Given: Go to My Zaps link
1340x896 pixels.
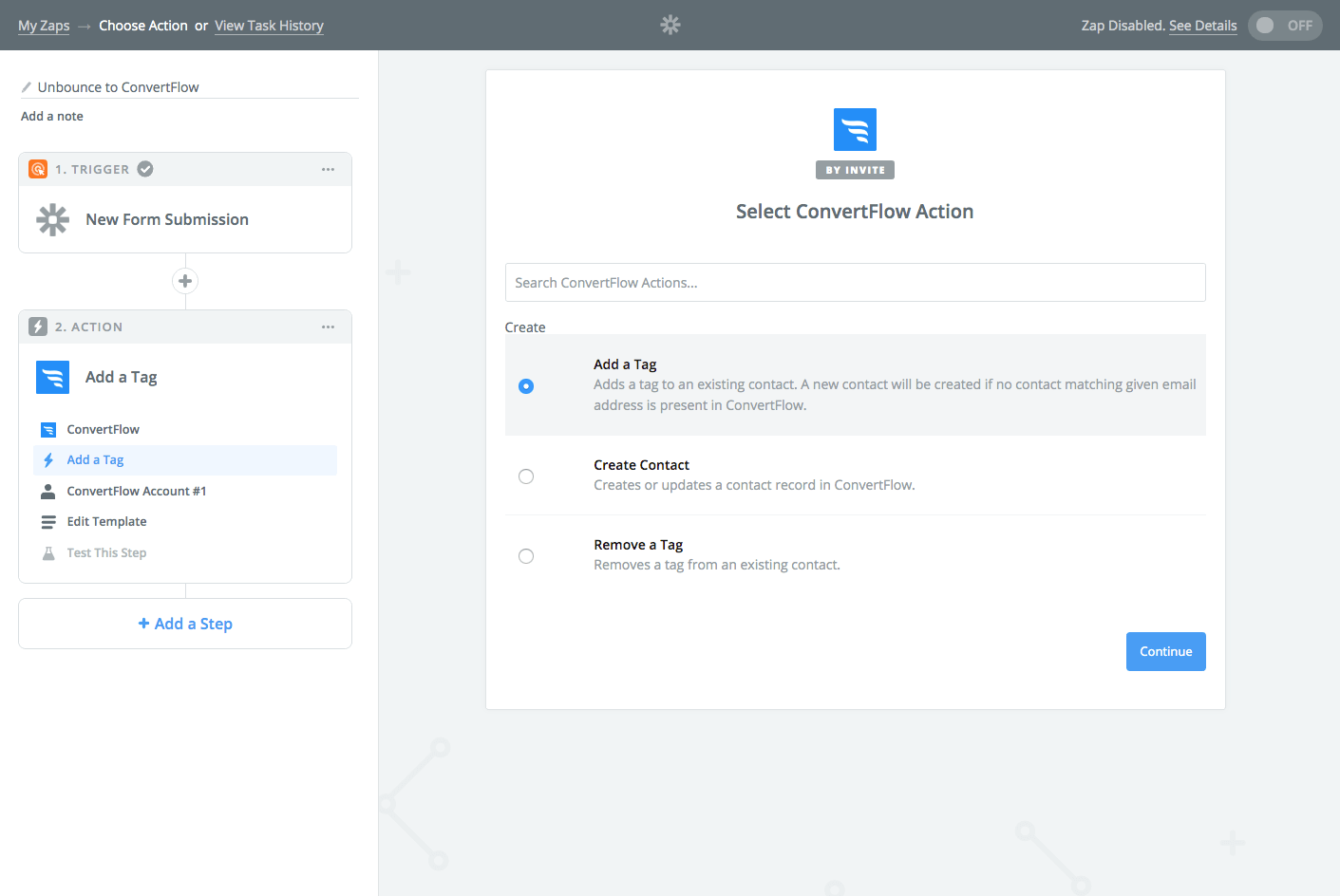Looking at the screenshot, I should pos(44,26).
